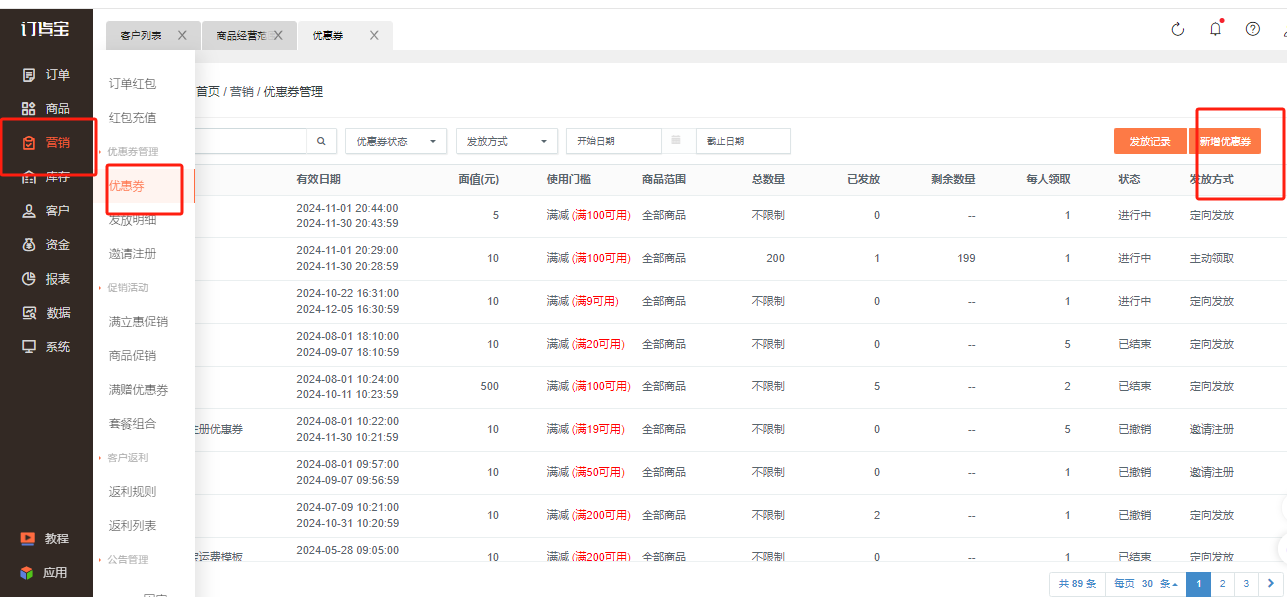Open the 商品 (Products) sidebar icon
This screenshot has height=597, width=1287.
(30, 109)
